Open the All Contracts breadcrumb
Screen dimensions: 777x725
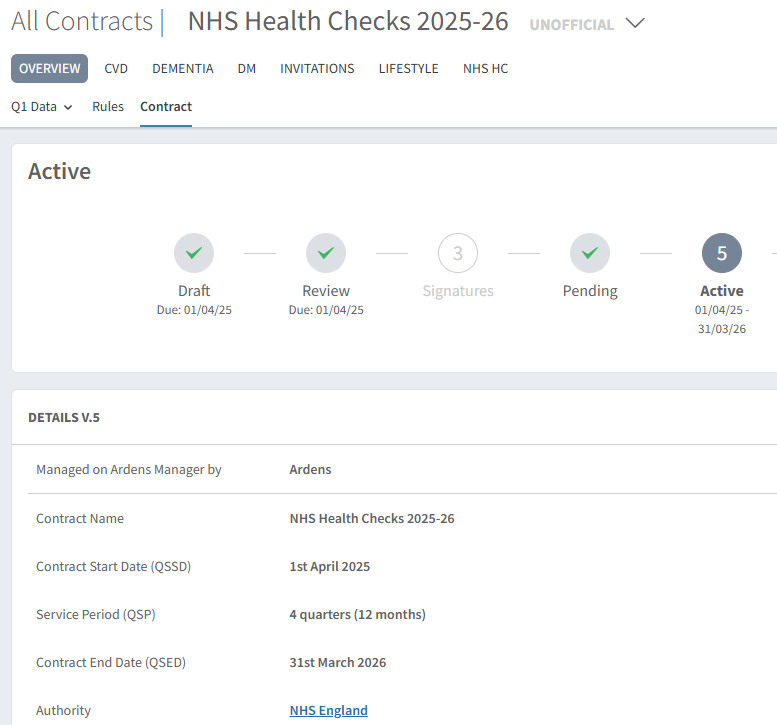coord(82,21)
